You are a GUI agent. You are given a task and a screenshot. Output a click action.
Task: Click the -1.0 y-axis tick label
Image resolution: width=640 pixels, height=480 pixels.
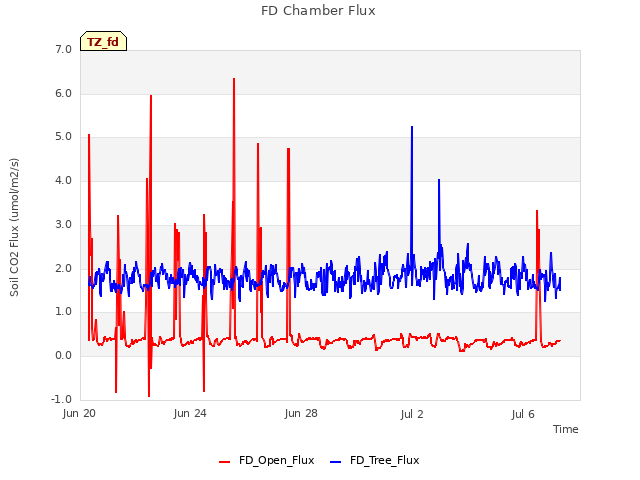(61, 399)
